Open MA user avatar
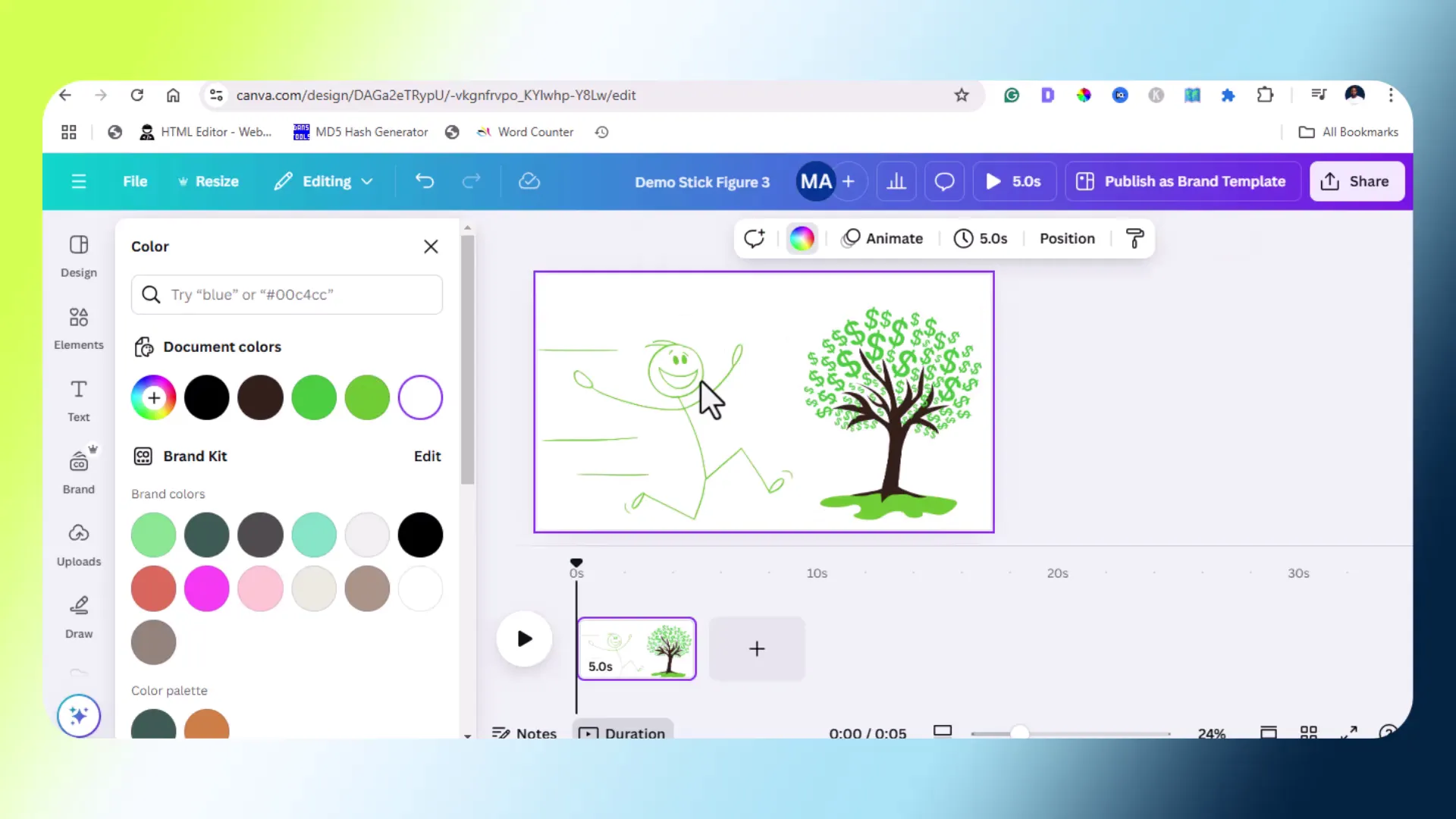Viewport: 1456px width, 819px height. (816, 181)
